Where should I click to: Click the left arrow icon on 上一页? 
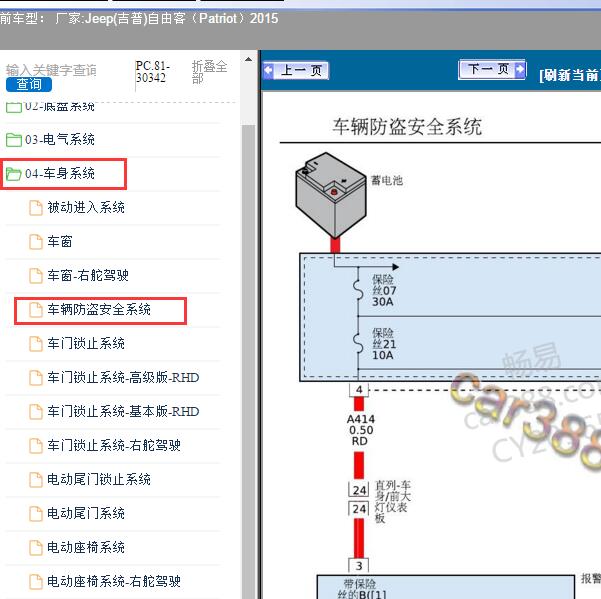[268, 71]
